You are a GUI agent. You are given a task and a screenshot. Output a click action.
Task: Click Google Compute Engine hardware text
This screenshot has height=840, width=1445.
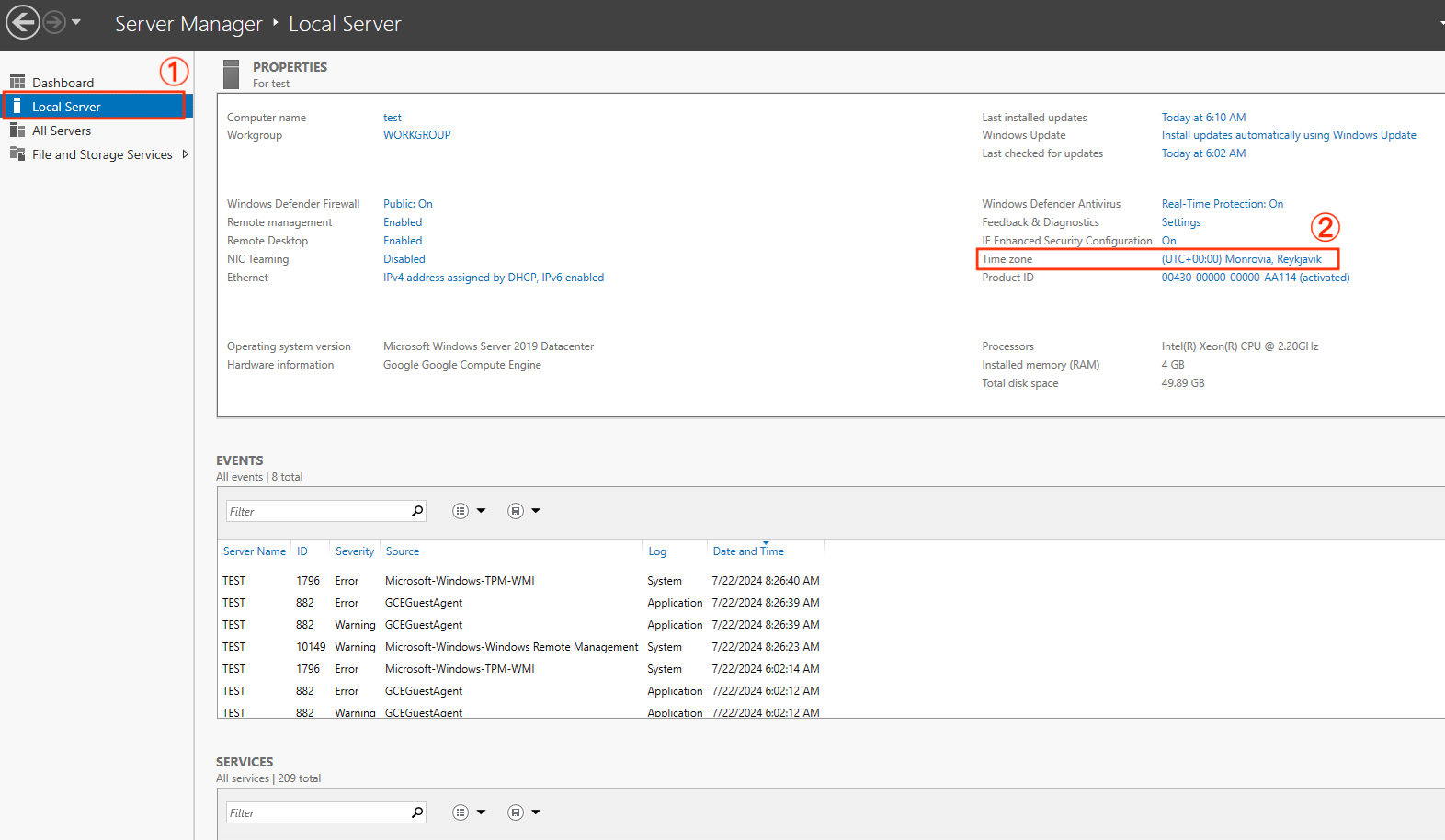tap(462, 365)
